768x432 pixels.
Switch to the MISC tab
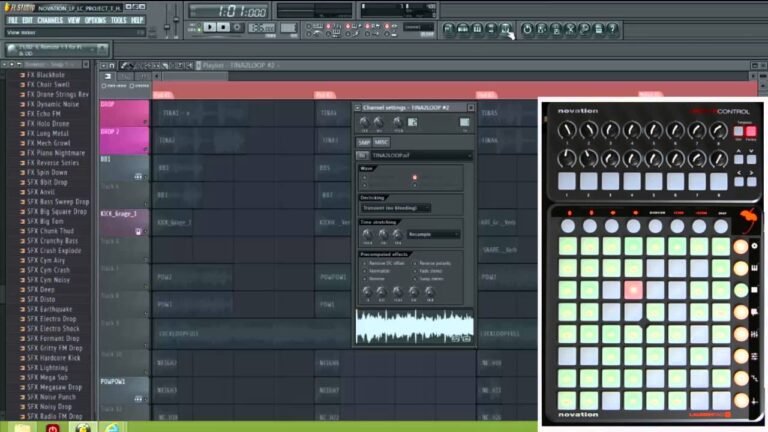pyautogui.click(x=381, y=143)
